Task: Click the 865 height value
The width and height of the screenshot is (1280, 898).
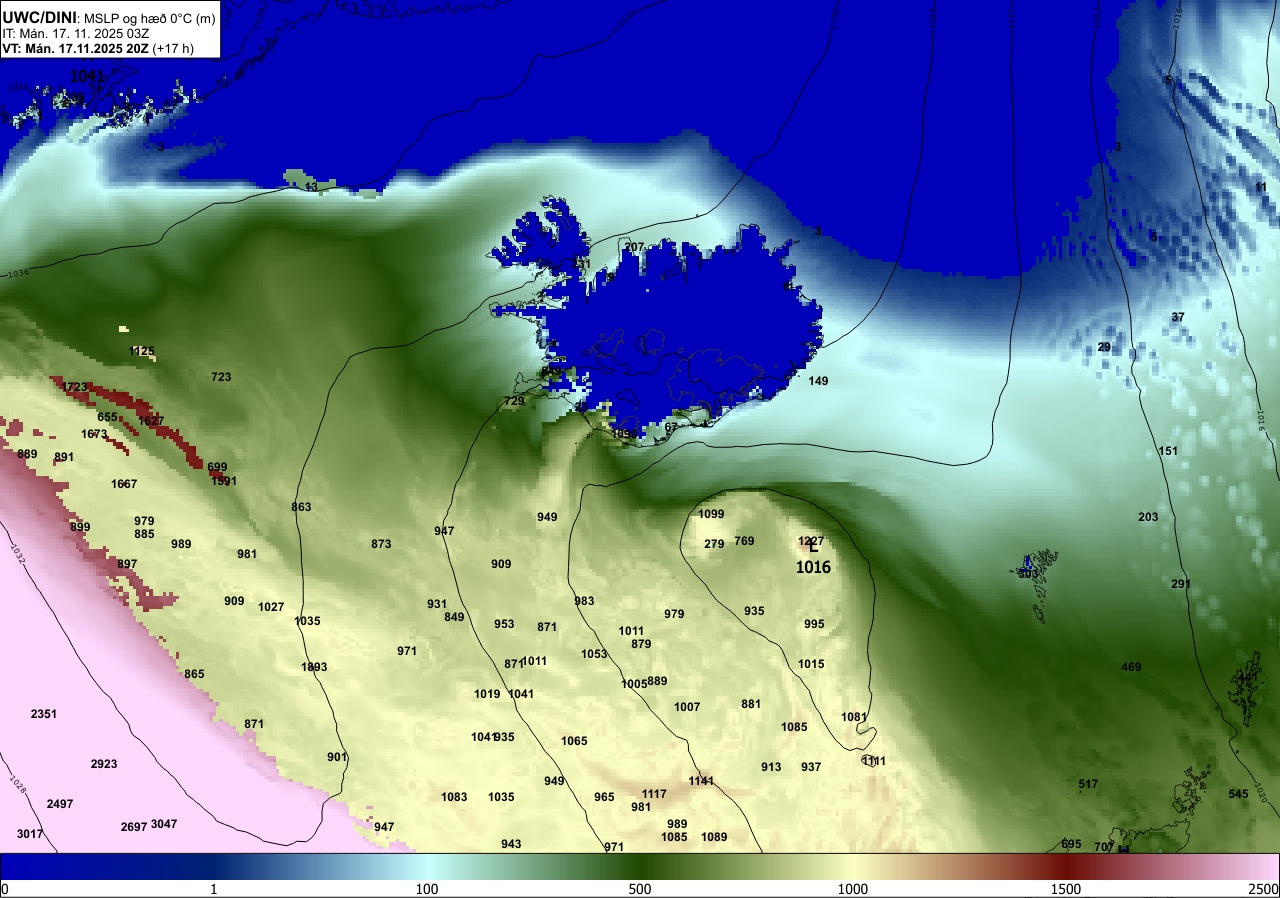Action: pyautogui.click(x=194, y=674)
